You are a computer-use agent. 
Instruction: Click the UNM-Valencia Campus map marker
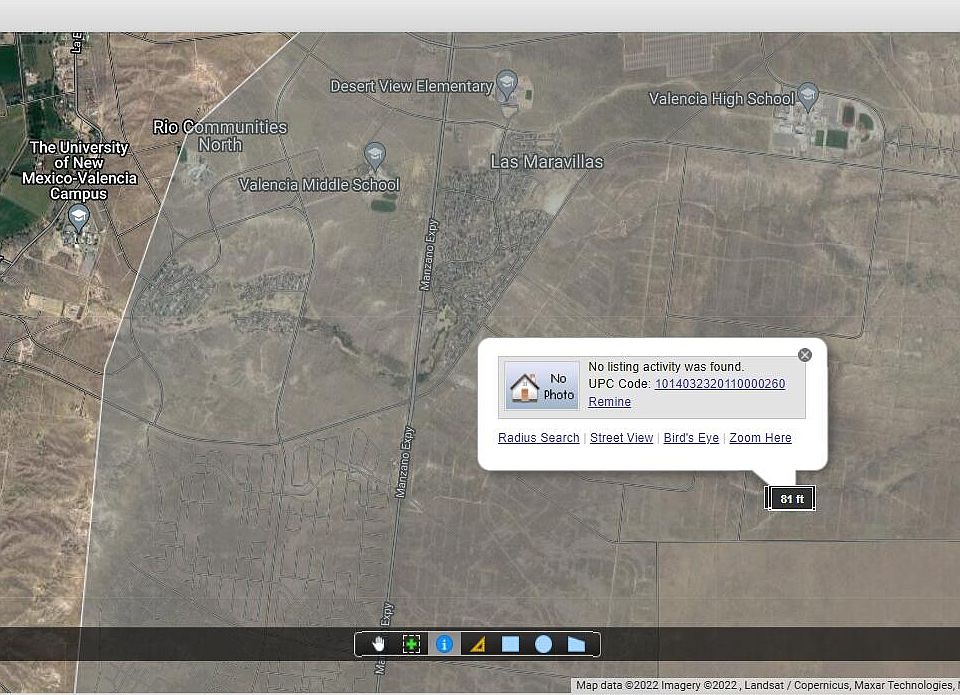pyautogui.click(x=78, y=217)
